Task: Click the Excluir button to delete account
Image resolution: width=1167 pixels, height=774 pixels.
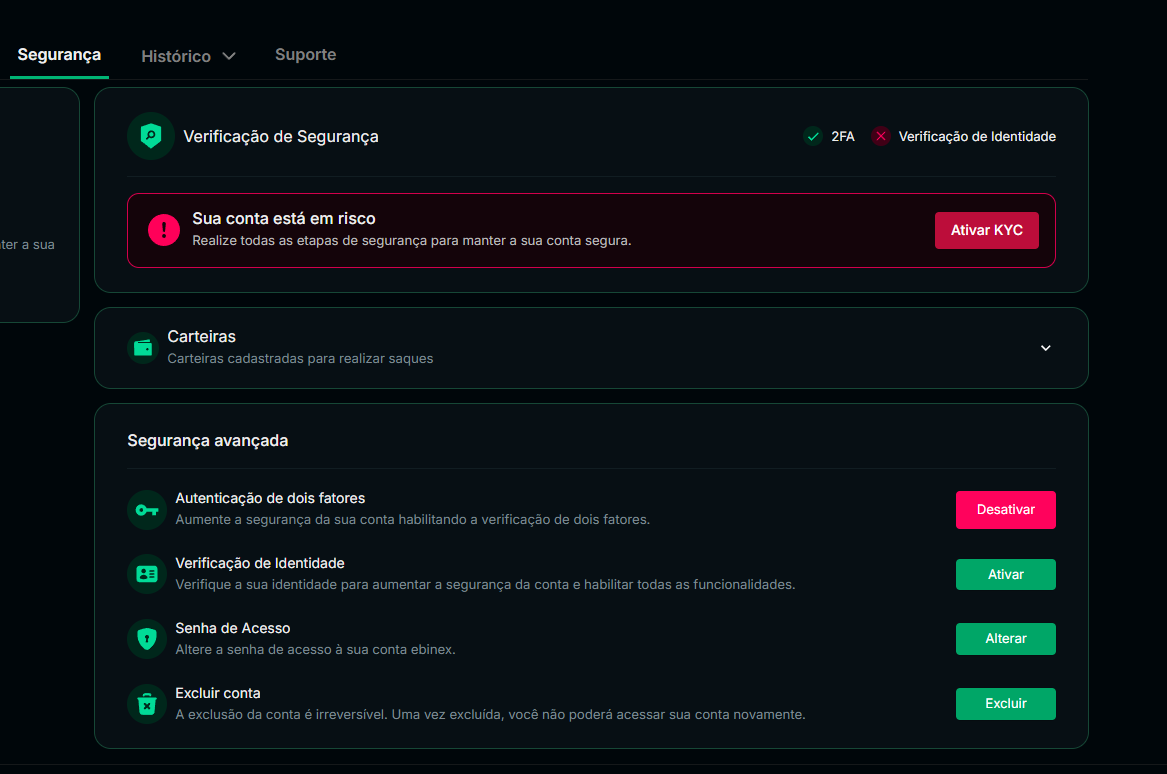Action: point(1005,704)
